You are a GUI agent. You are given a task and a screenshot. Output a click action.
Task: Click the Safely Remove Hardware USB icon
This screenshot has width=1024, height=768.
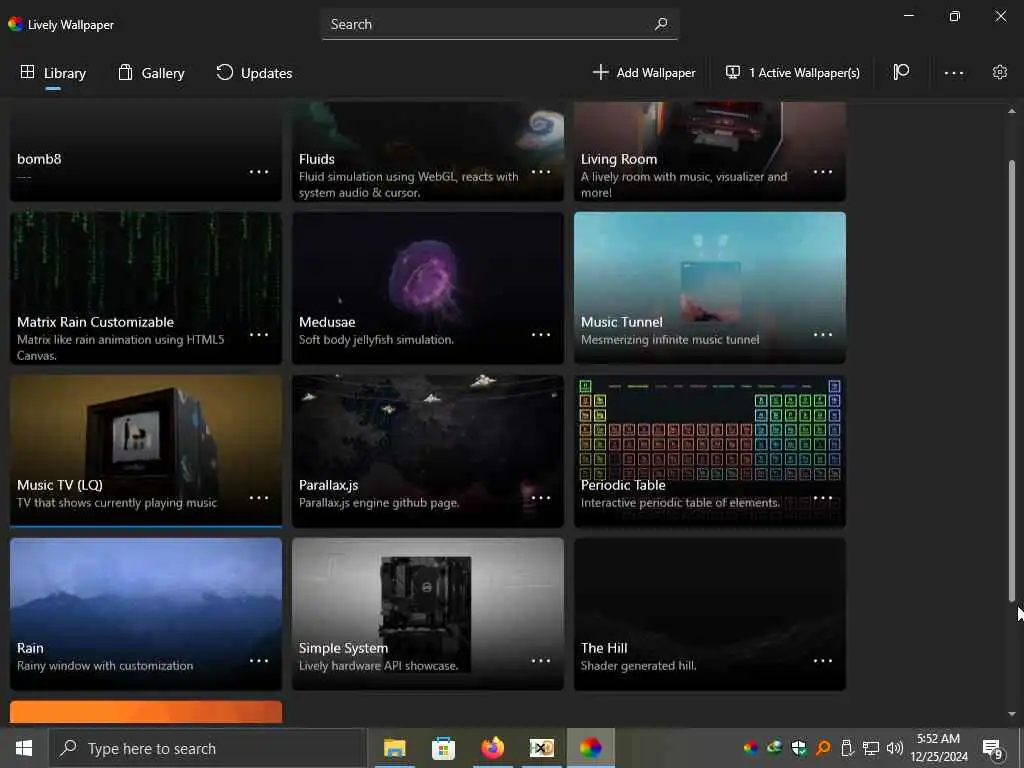847,748
